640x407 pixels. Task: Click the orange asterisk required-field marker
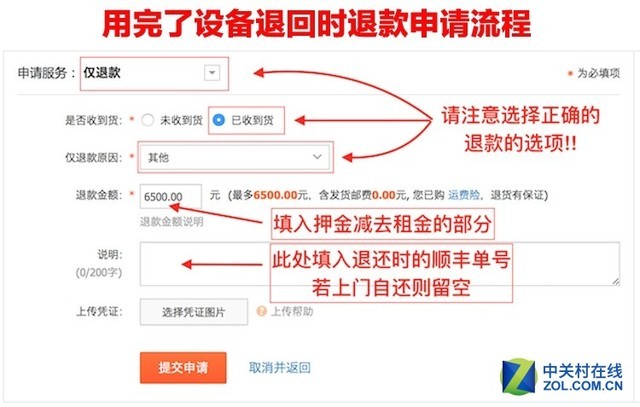pyautogui.click(x=570, y=73)
